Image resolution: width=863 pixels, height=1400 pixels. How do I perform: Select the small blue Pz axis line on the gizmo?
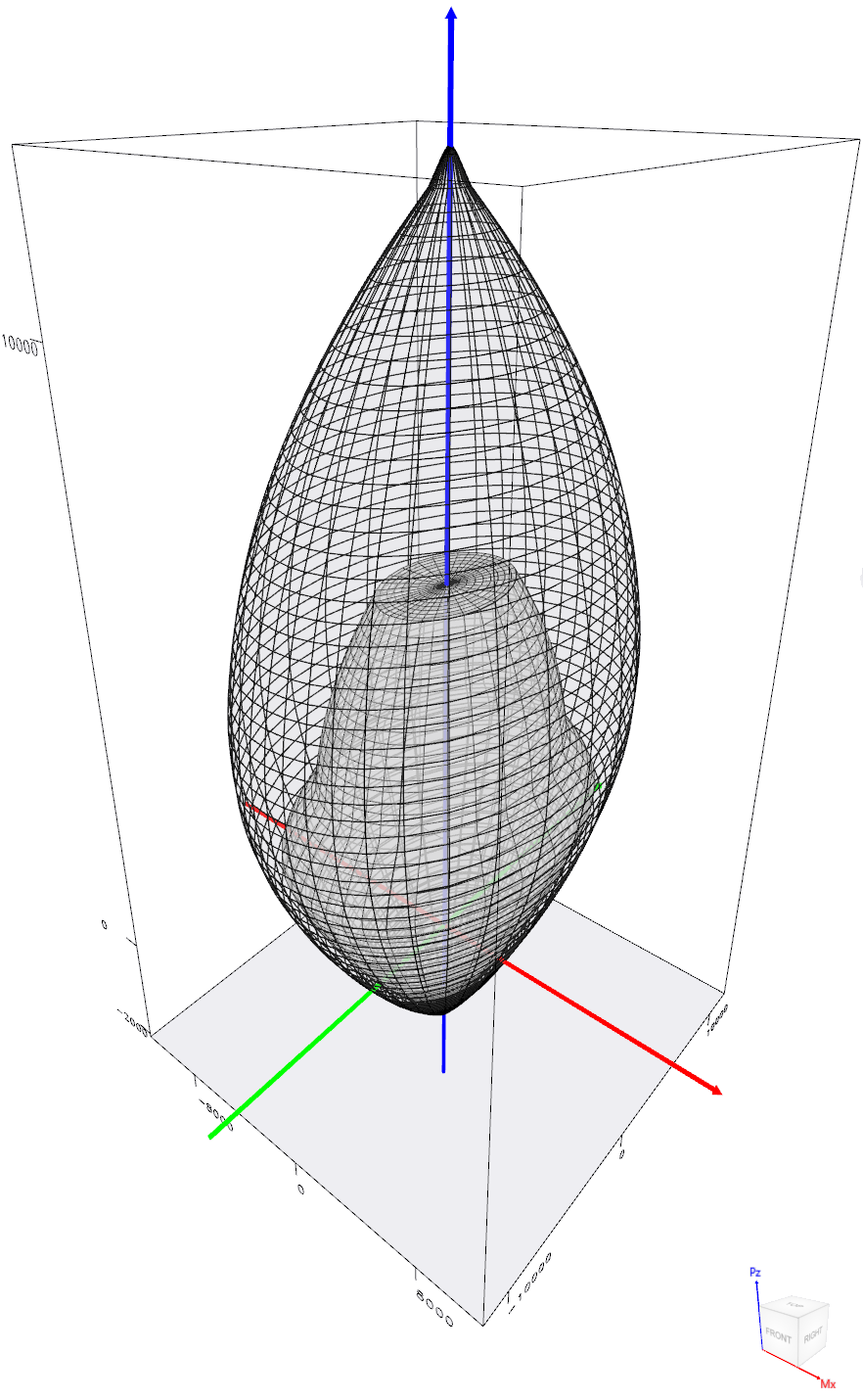pos(758,1314)
